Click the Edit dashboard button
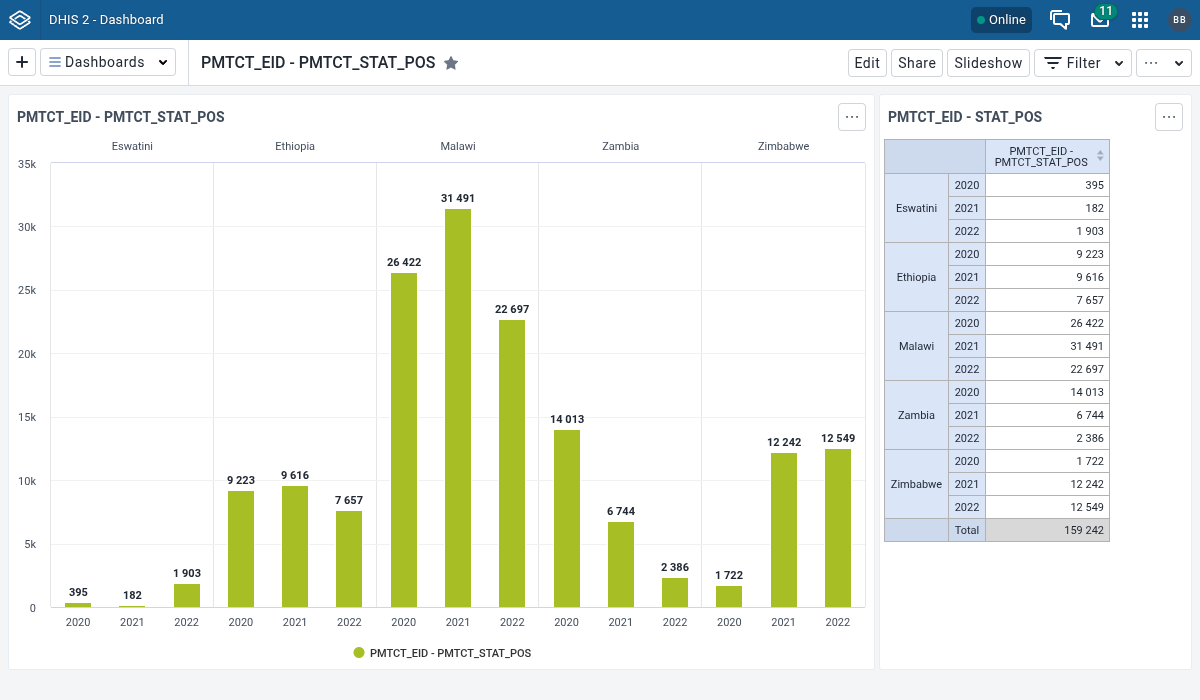1200x700 pixels. coord(867,63)
